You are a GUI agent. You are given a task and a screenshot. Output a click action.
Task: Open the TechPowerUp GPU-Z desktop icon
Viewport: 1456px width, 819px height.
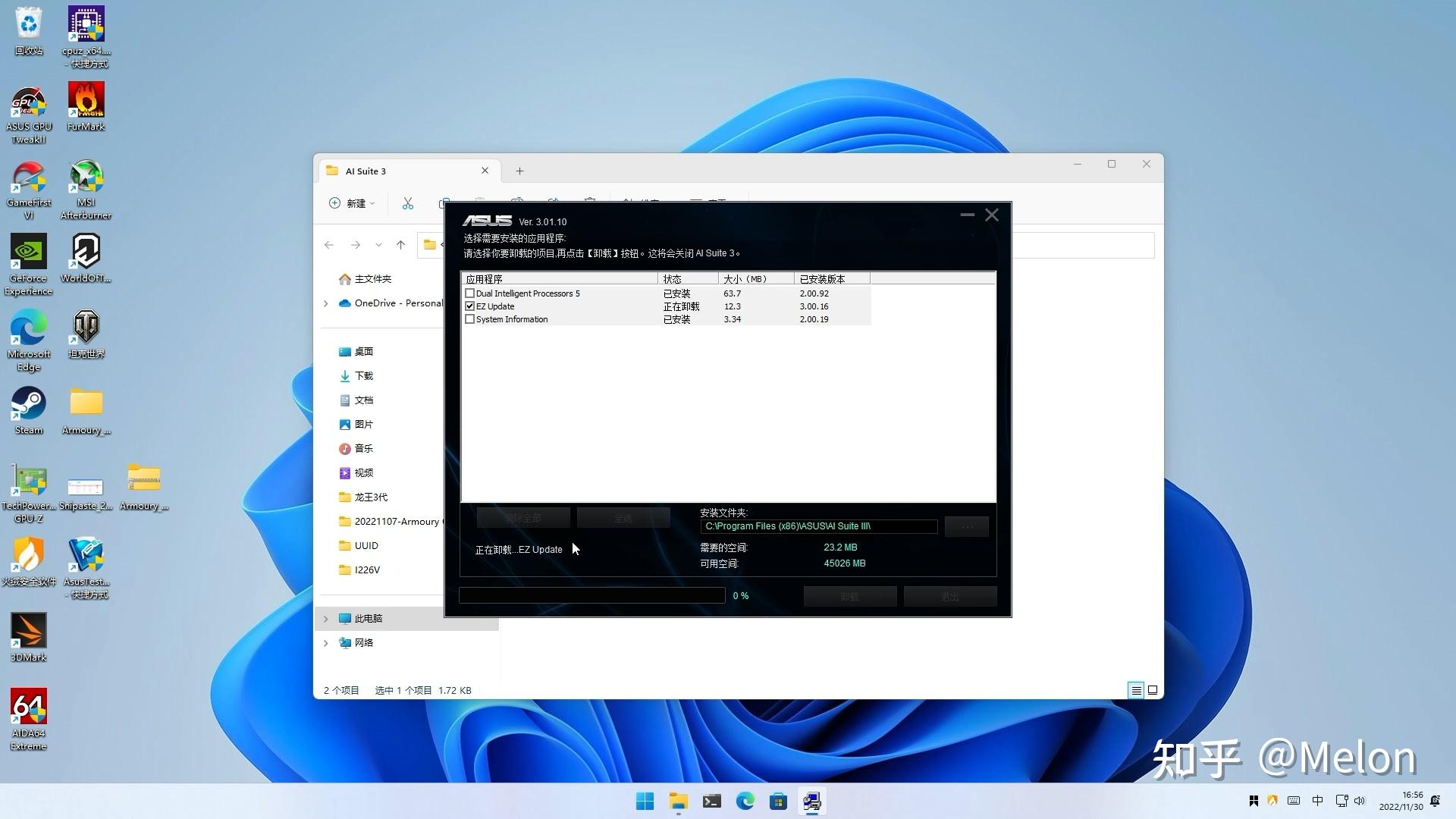[x=29, y=482]
